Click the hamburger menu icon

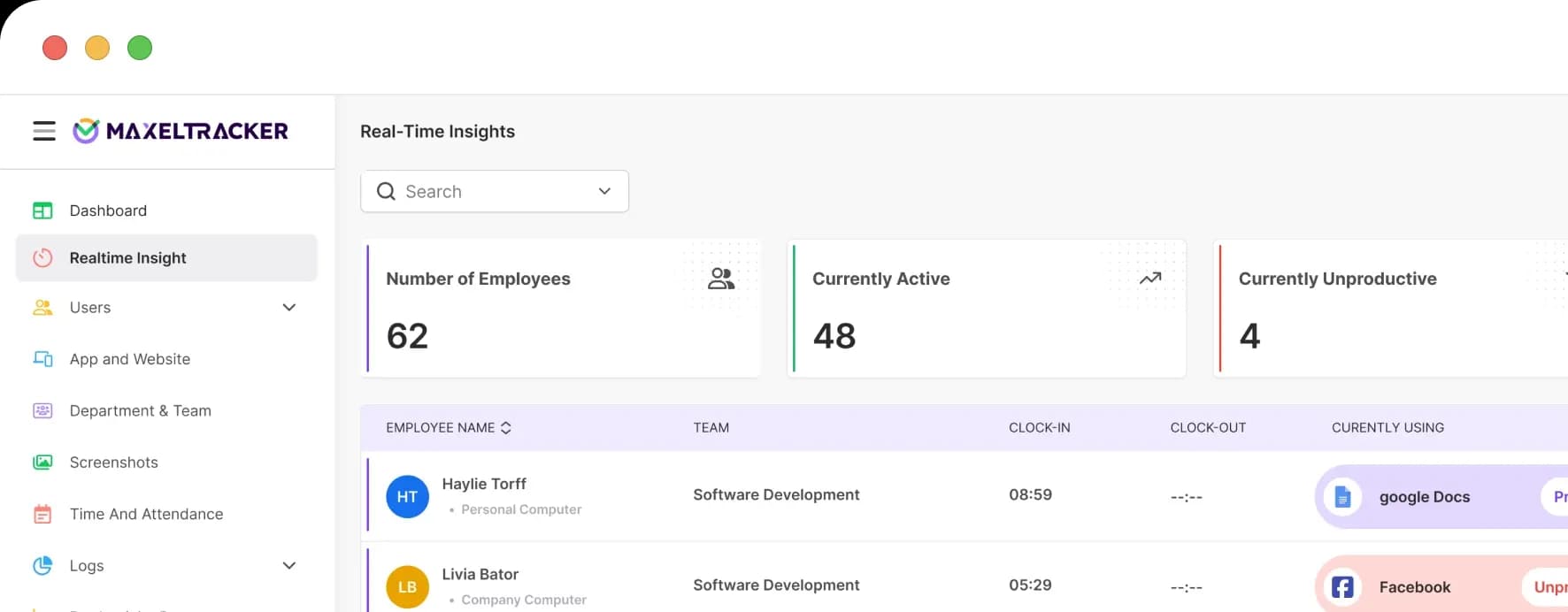click(44, 131)
